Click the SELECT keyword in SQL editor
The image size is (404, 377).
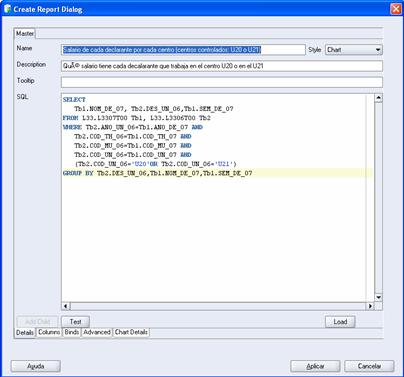(74, 100)
